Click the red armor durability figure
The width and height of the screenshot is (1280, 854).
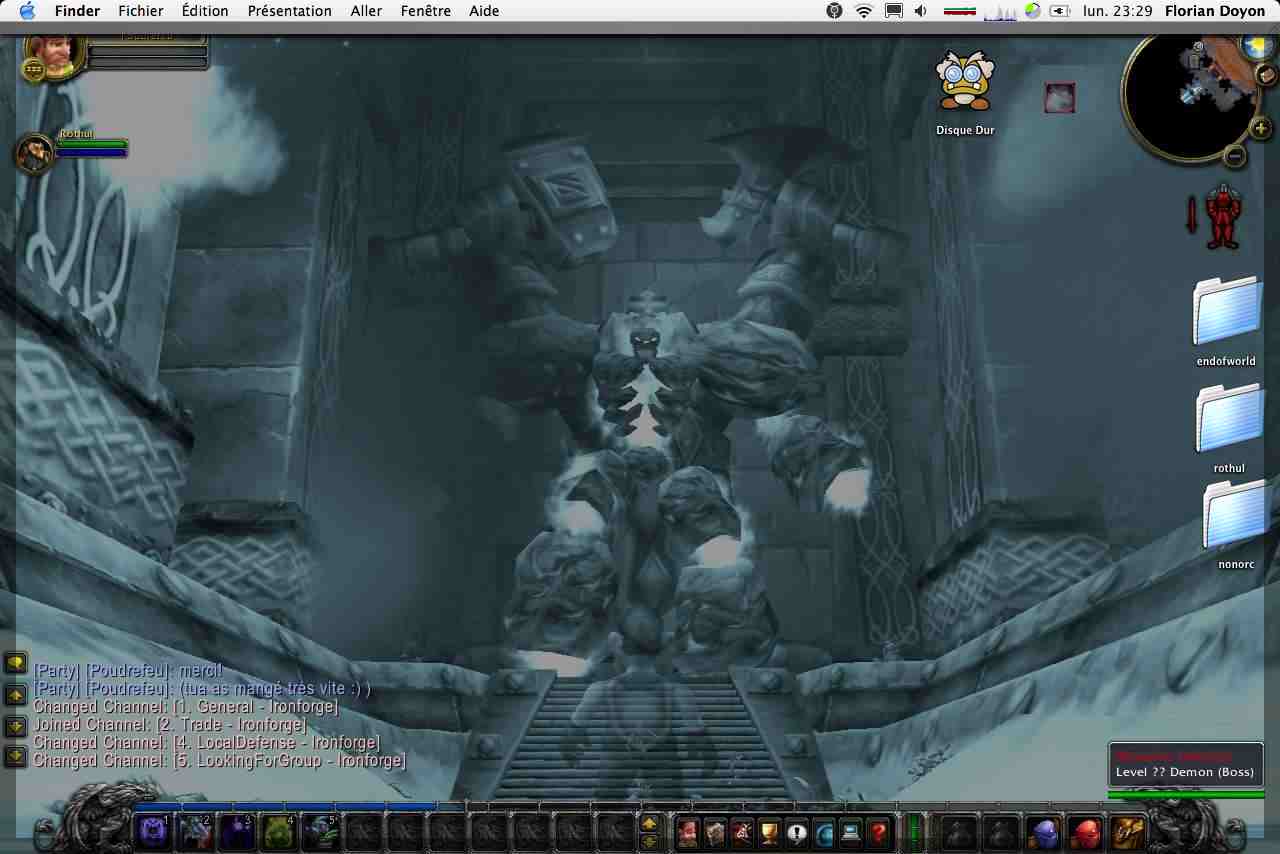(x=1222, y=217)
